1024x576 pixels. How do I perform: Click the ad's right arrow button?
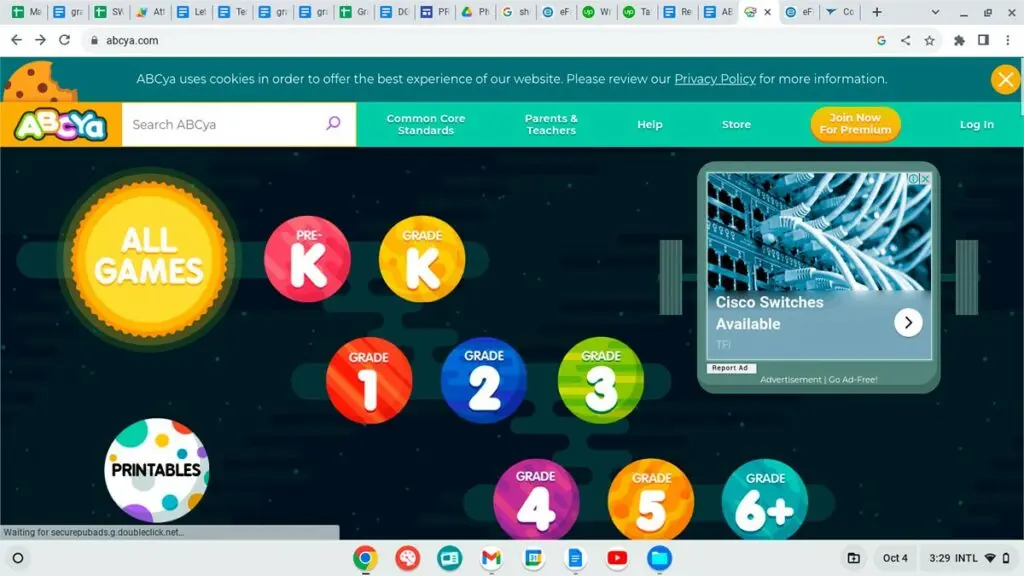pos(908,323)
